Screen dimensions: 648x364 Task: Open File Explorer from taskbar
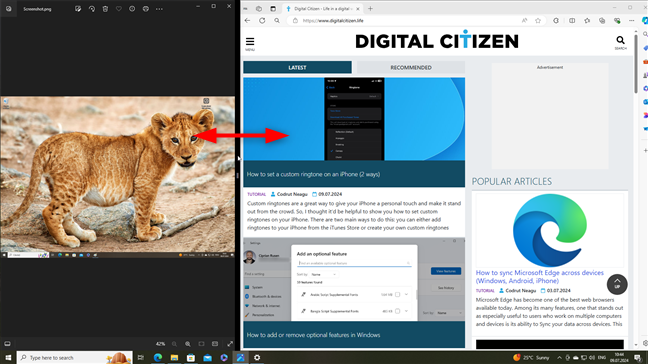pos(174,357)
